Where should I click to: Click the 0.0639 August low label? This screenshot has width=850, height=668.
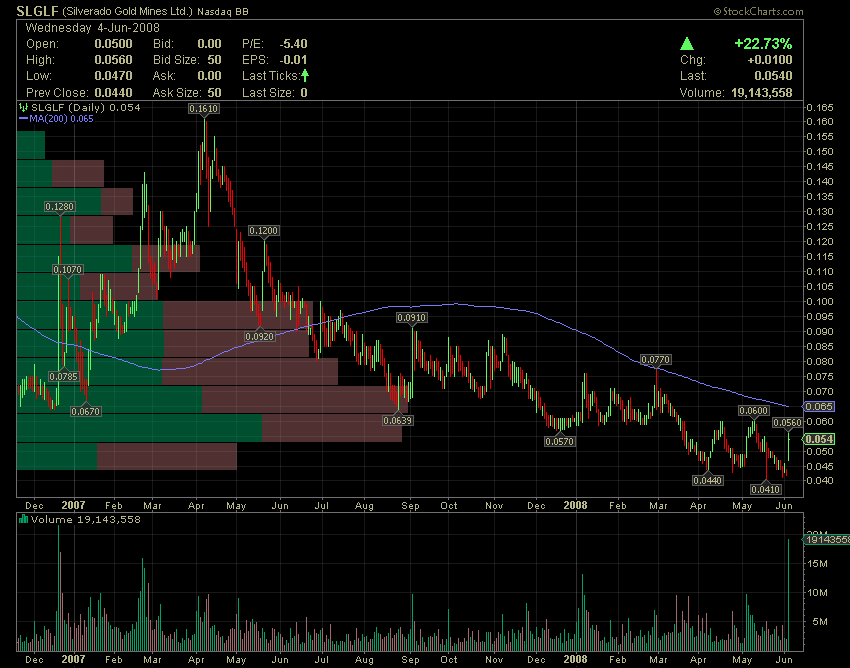click(x=397, y=420)
